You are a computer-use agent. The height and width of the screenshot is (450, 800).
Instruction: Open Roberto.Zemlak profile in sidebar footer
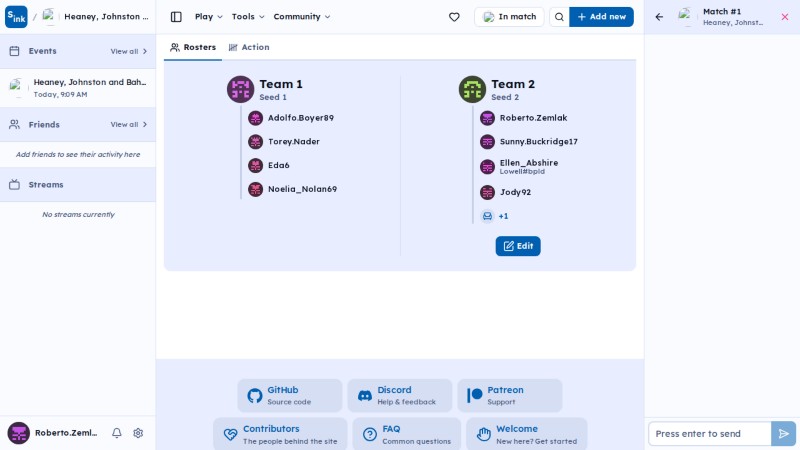tap(53, 433)
